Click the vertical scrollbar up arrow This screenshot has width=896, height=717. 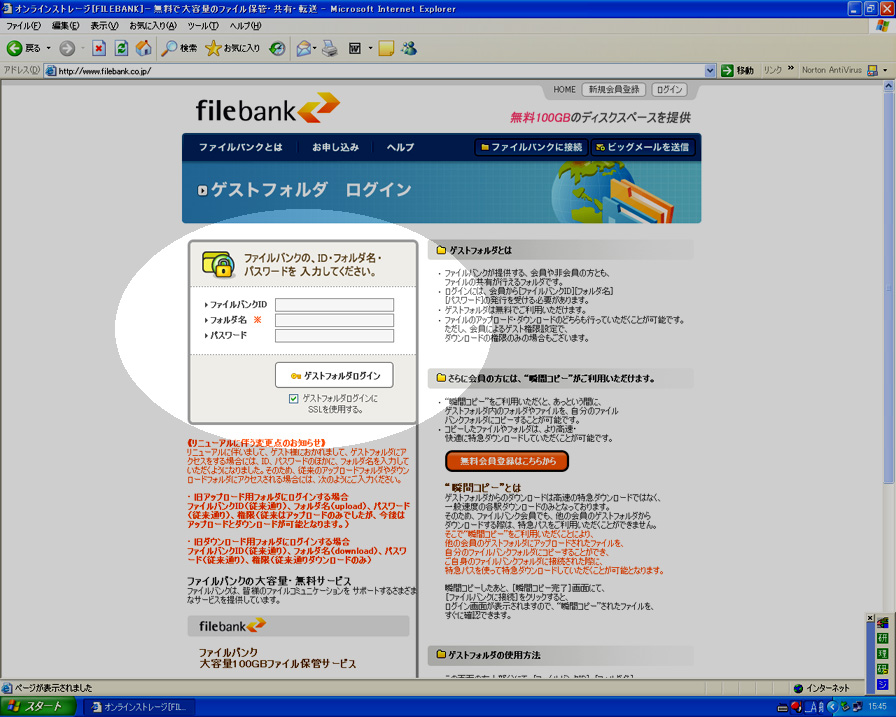(889, 86)
